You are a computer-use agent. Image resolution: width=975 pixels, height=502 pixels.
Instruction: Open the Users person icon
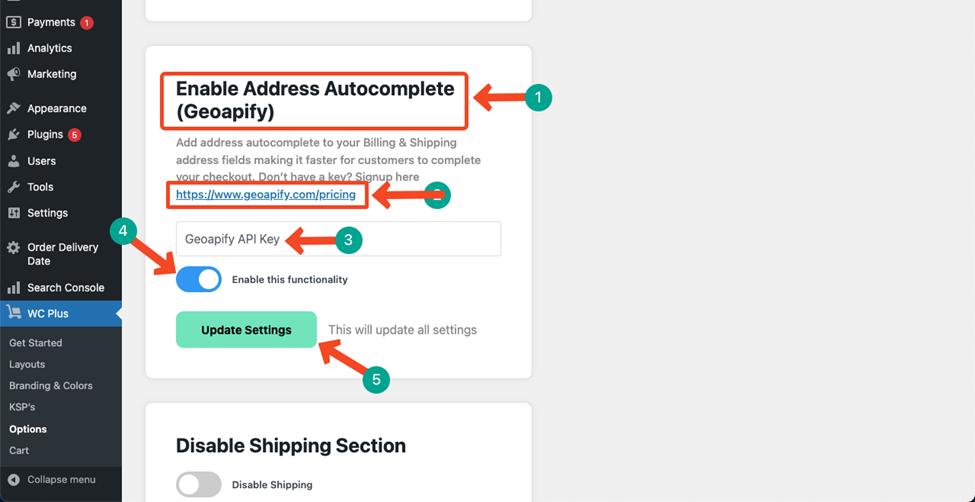click(x=14, y=161)
